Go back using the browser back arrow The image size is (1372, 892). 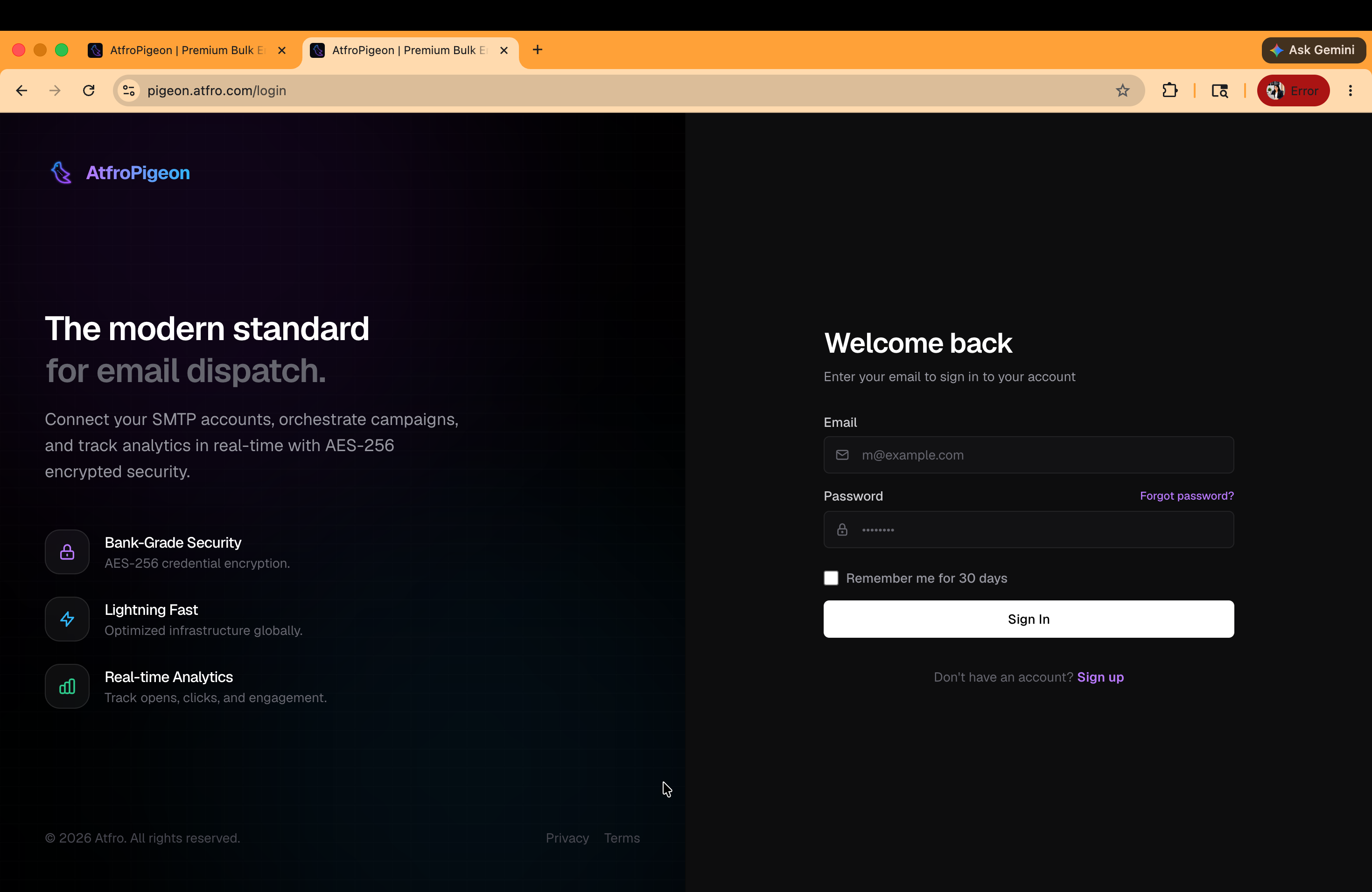[21, 91]
